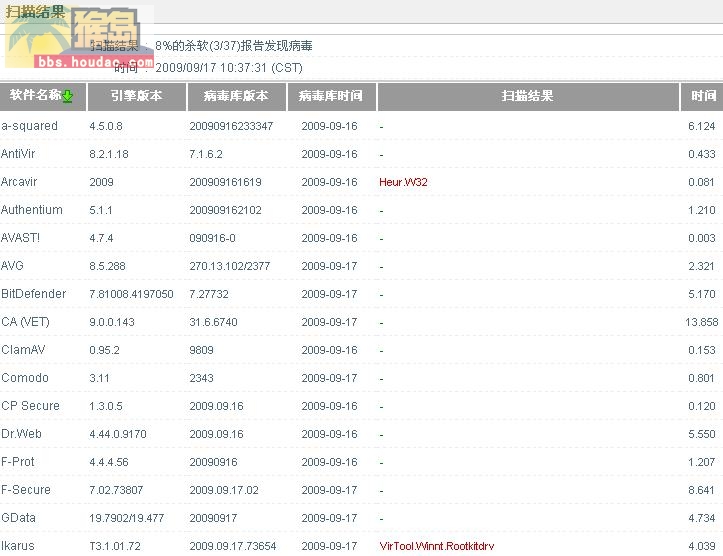Viewport: 723px width, 556px height.
Task: Select the Authentium software name
Action: [x=32, y=210]
